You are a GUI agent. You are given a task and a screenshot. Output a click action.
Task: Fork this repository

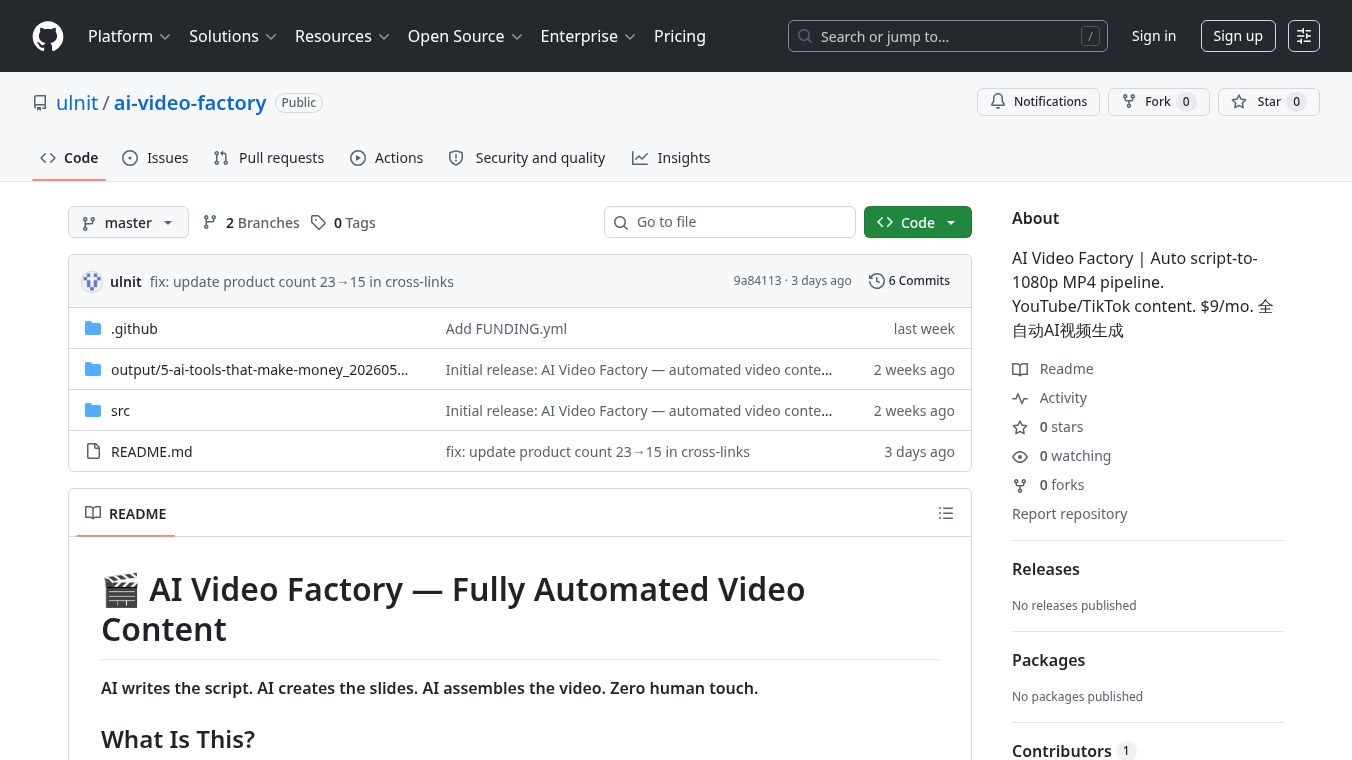tap(1158, 102)
